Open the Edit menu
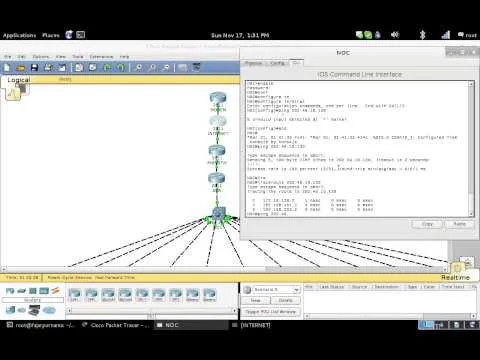Screen dimensions: 480x360 (22, 57)
